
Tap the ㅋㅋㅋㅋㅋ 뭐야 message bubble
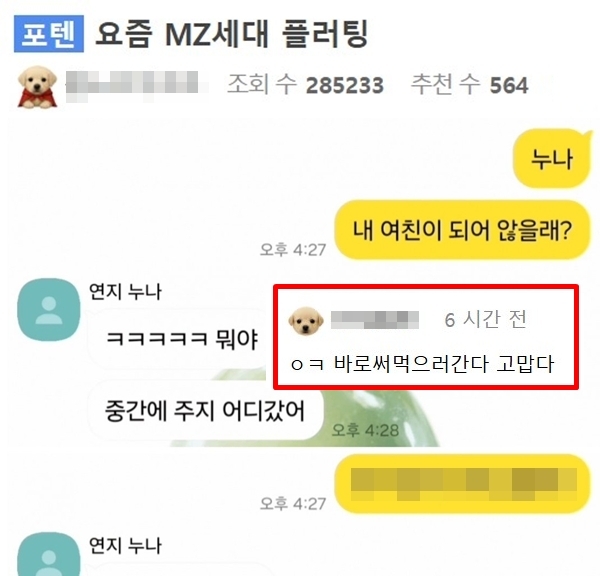pyautogui.click(x=178, y=339)
